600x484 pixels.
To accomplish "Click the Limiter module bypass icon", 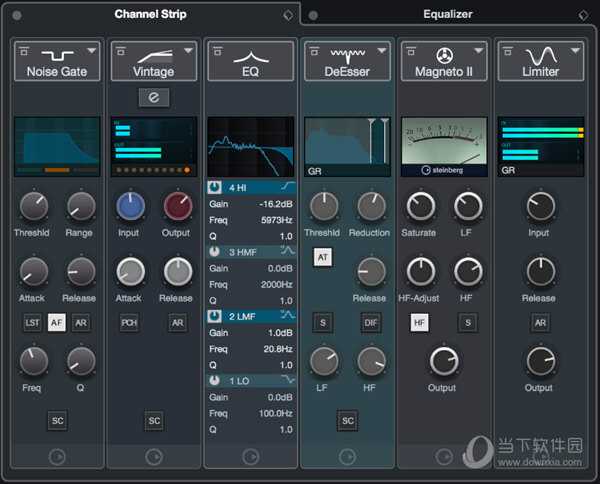I will (x=508, y=51).
